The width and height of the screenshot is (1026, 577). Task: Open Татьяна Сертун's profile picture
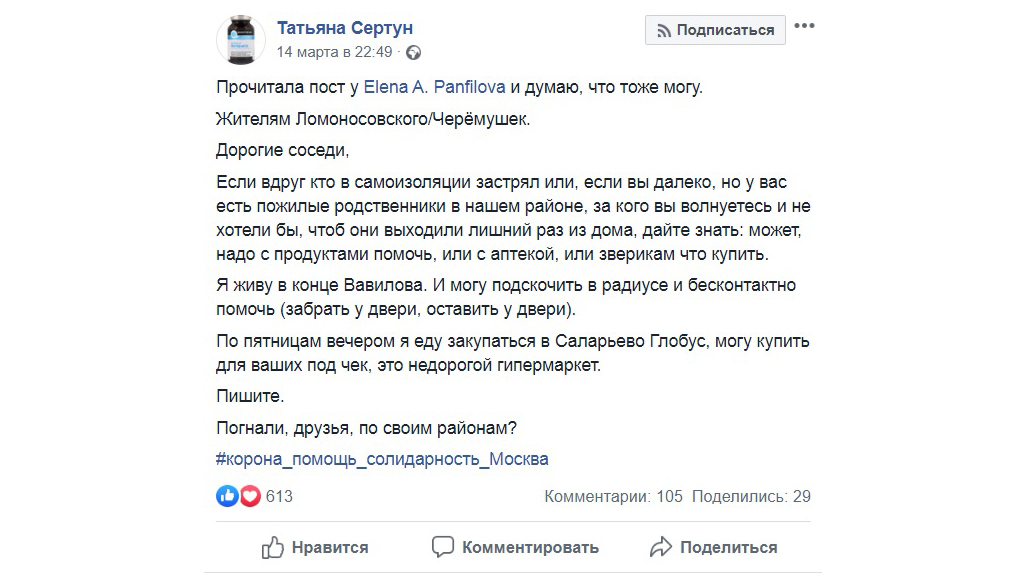tap(241, 40)
